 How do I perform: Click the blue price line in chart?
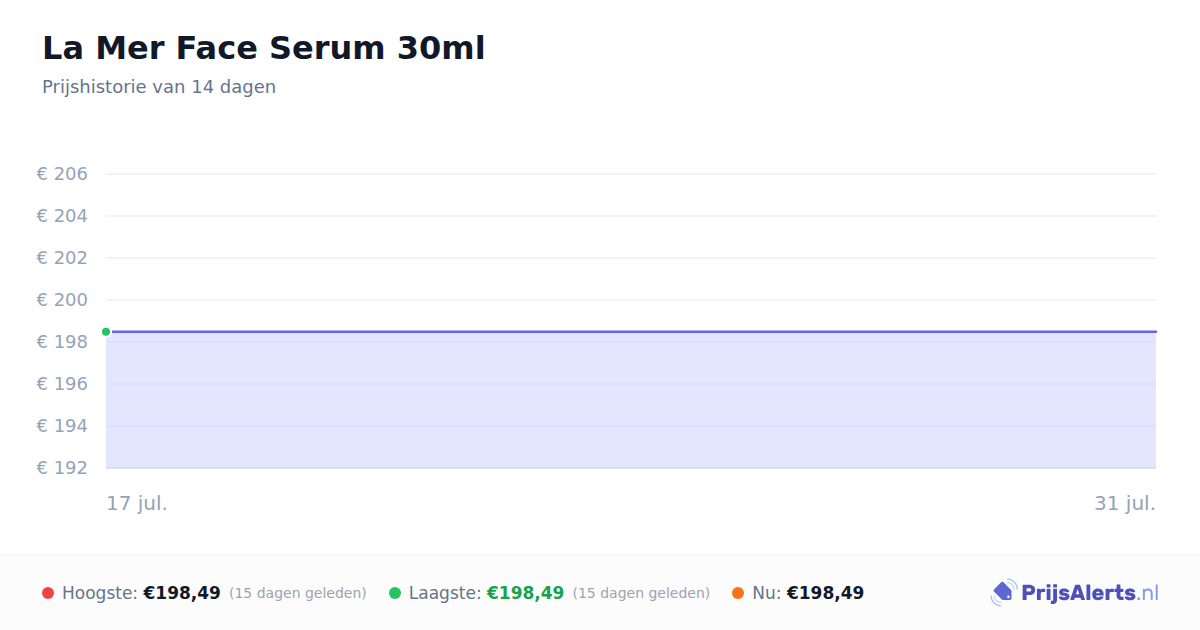coord(631,331)
